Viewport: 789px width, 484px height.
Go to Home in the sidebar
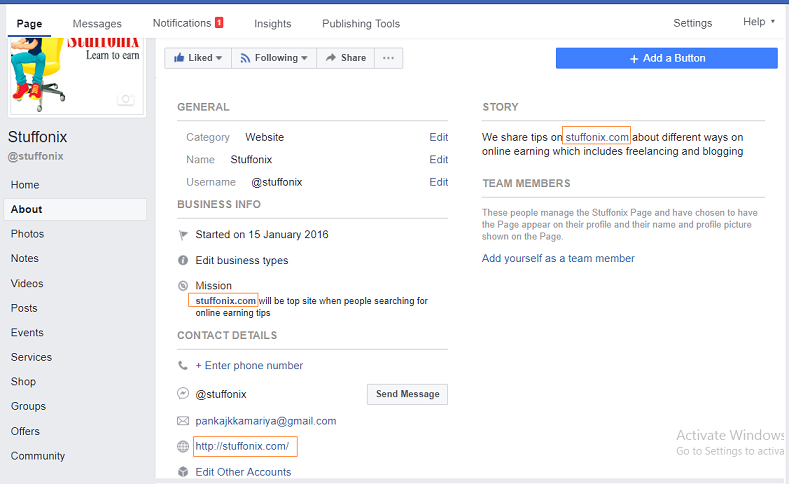click(x=25, y=185)
